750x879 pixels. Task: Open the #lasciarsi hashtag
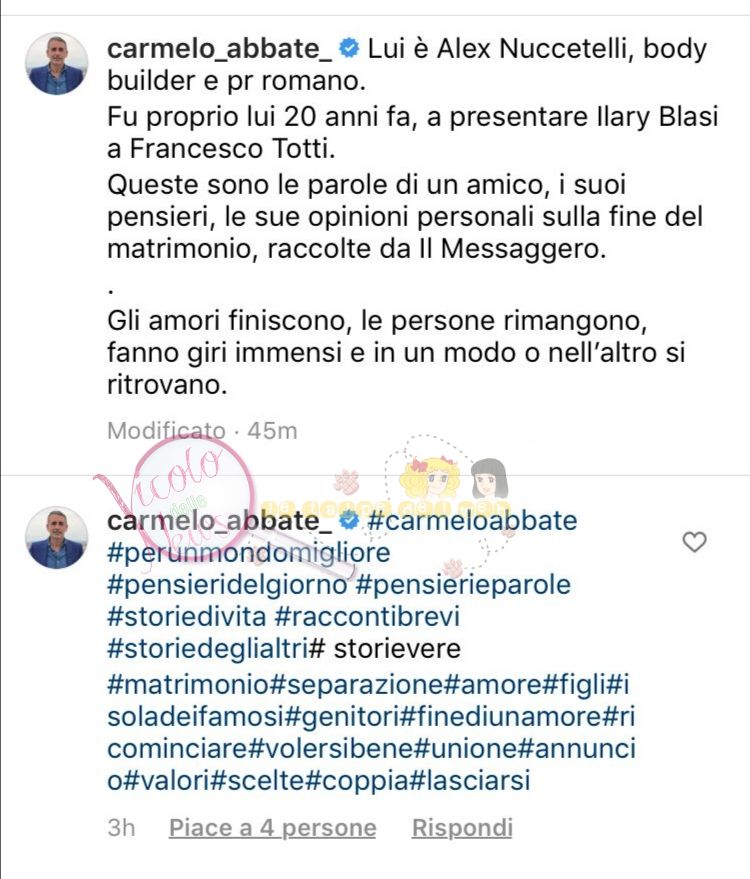click(470, 781)
